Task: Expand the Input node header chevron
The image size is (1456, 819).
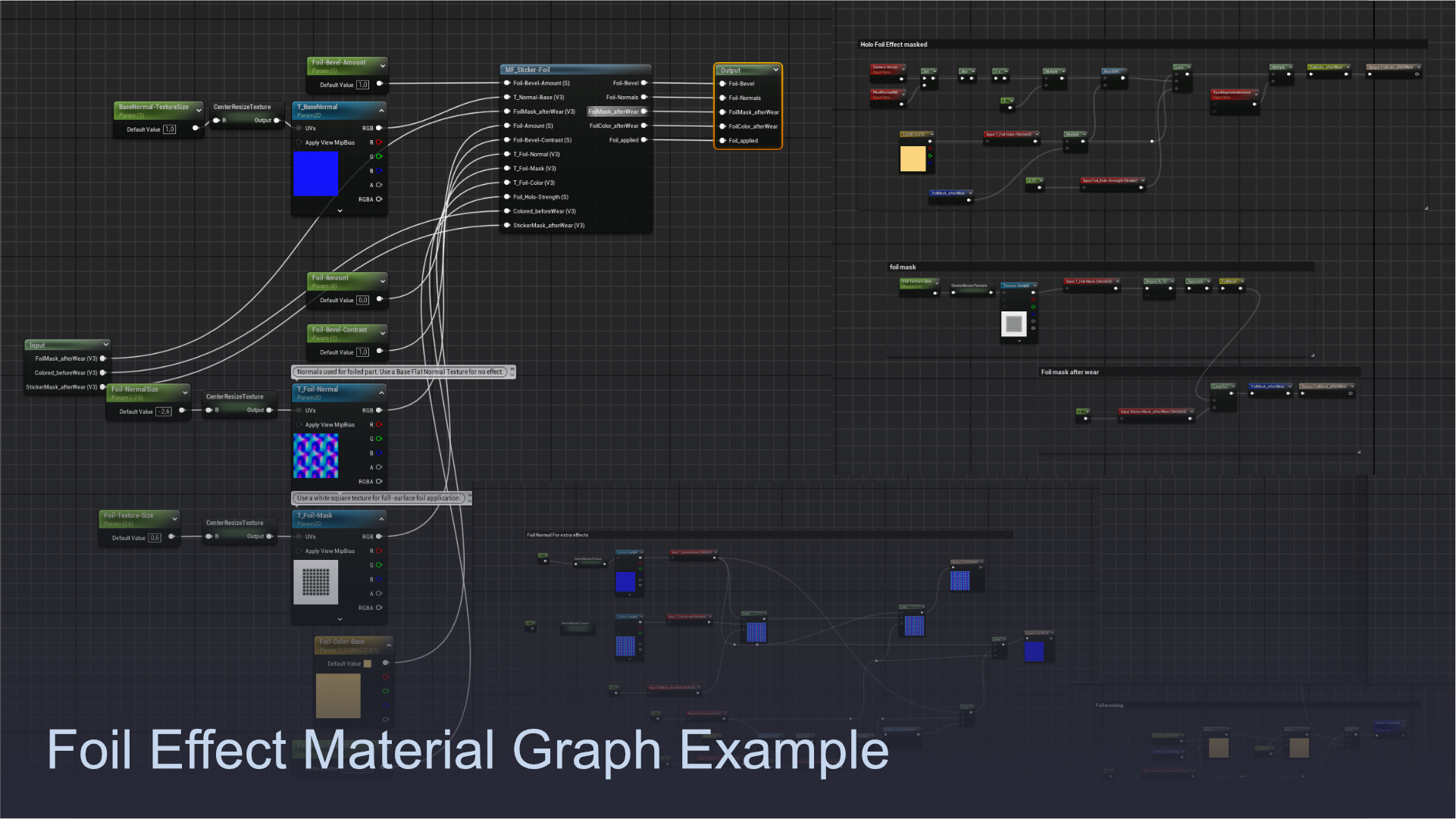Action: click(105, 345)
